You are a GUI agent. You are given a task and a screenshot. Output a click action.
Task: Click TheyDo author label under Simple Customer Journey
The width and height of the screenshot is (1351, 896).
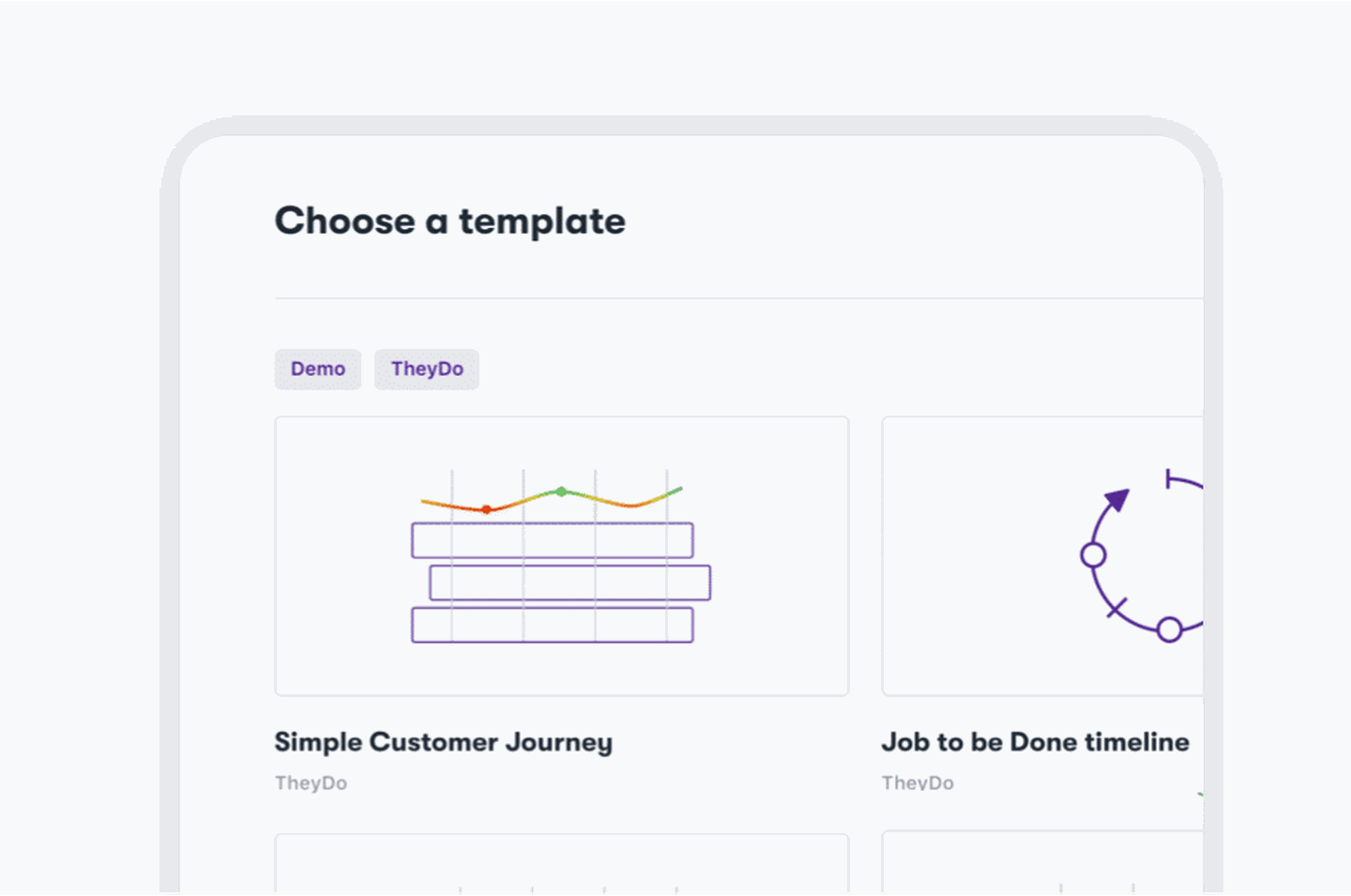tap(311, 782)
